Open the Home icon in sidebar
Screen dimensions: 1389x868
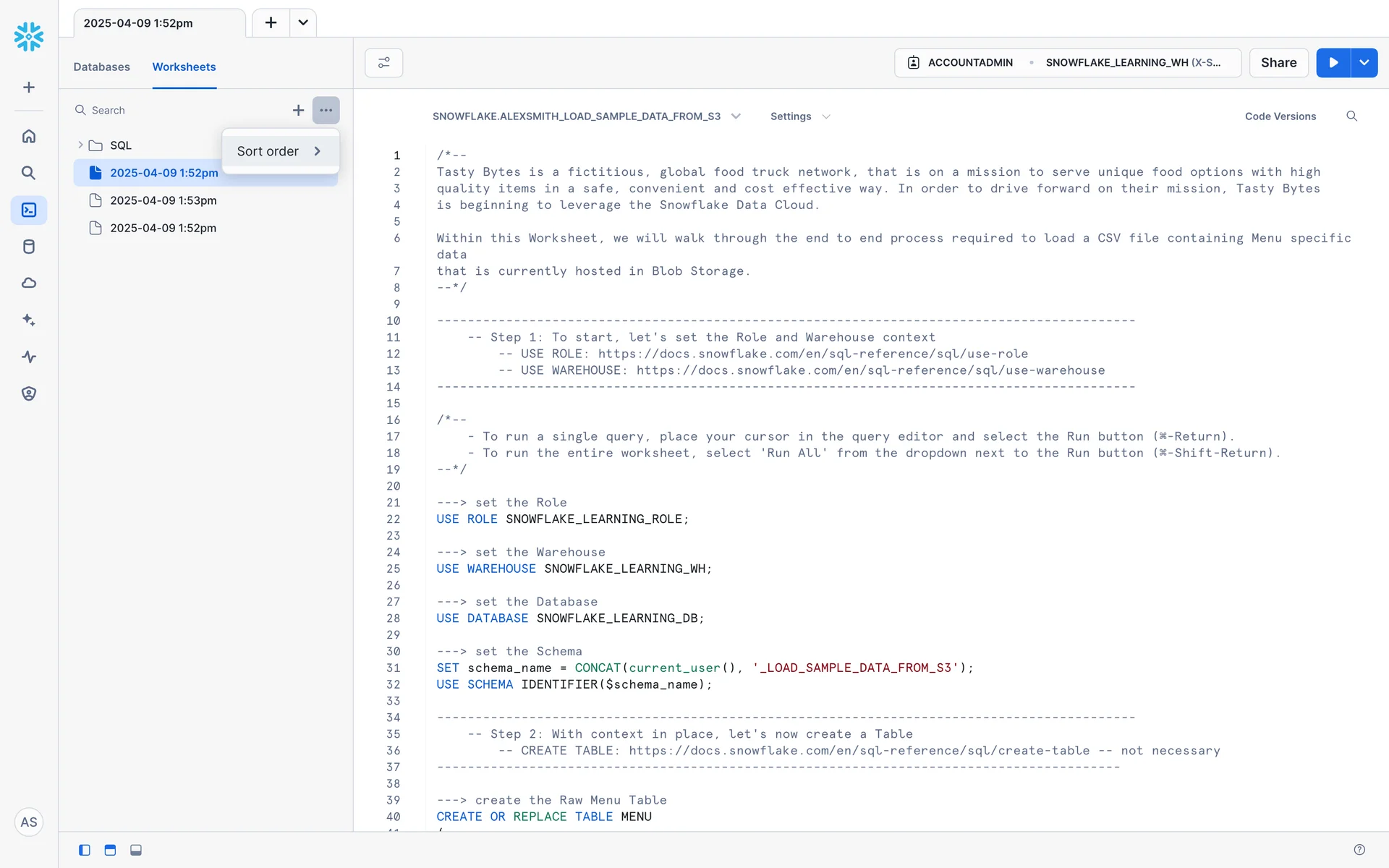pyautogui.click(x=29, y=136)
